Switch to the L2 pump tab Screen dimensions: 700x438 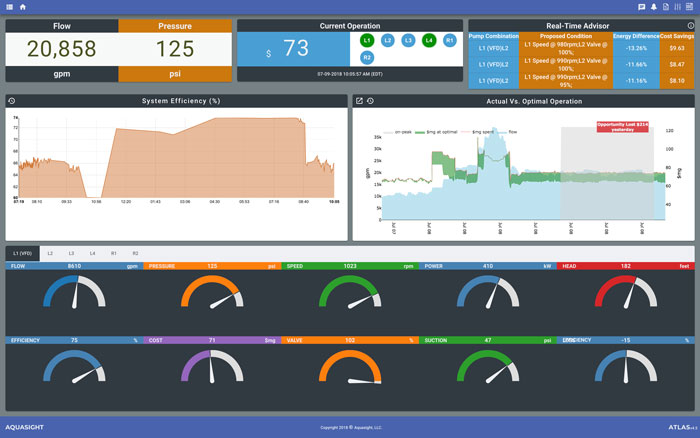click(x=50, y=253)
